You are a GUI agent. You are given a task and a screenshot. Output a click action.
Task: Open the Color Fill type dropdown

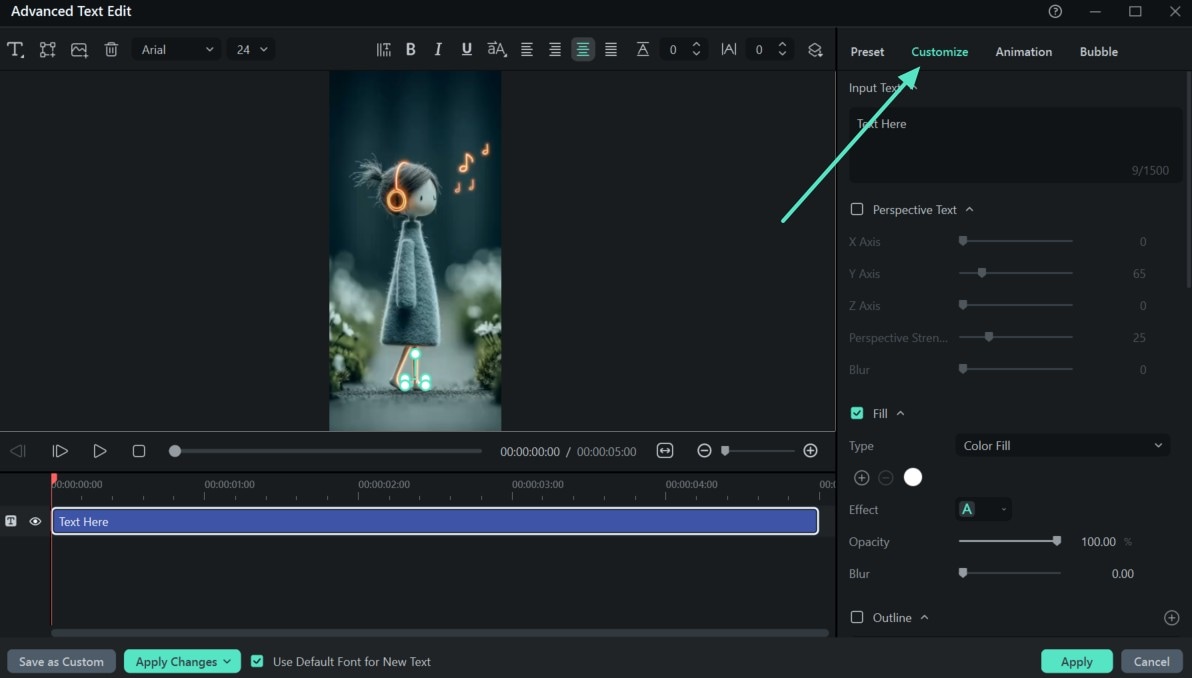(x=1062, y=446)
